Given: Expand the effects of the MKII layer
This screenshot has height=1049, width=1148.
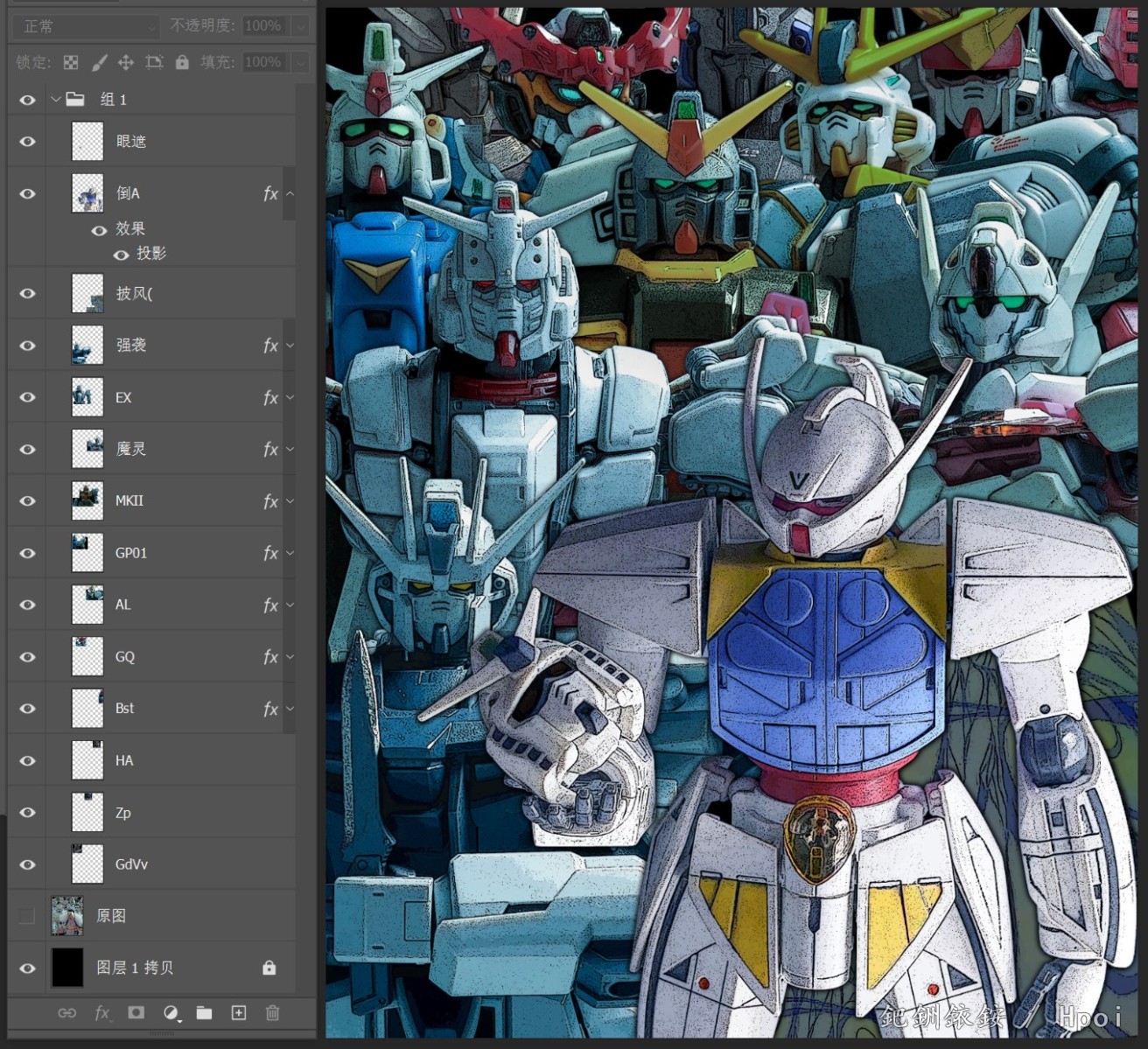Looking at the screenshot, I should pyautogui.click(x=290, y=501).
